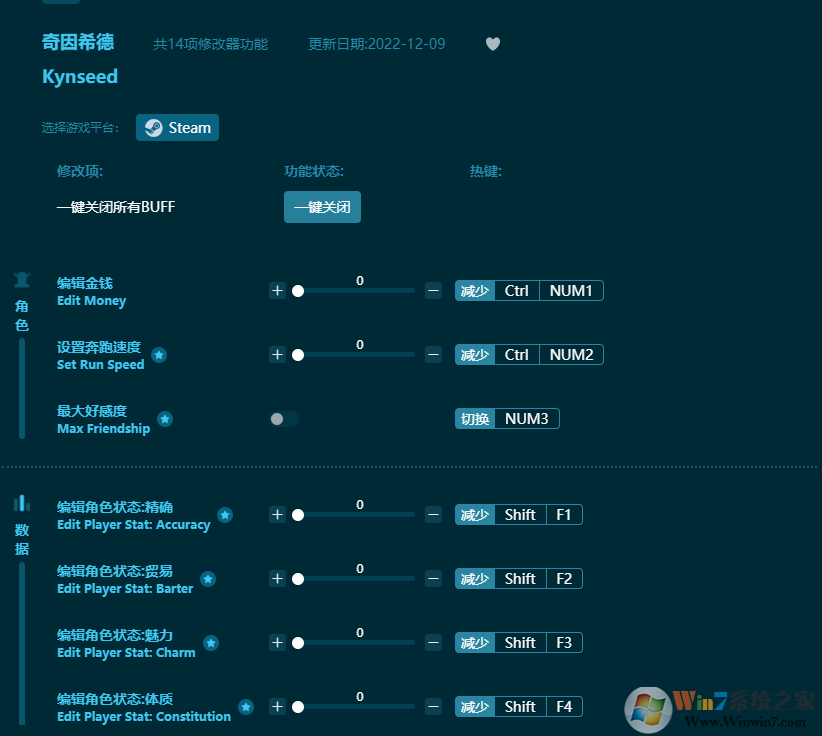The height and width of the screenshot is (736, 822).
Task: Click star icon next to Set Run Speed
Action: click(x=159, y=355)
